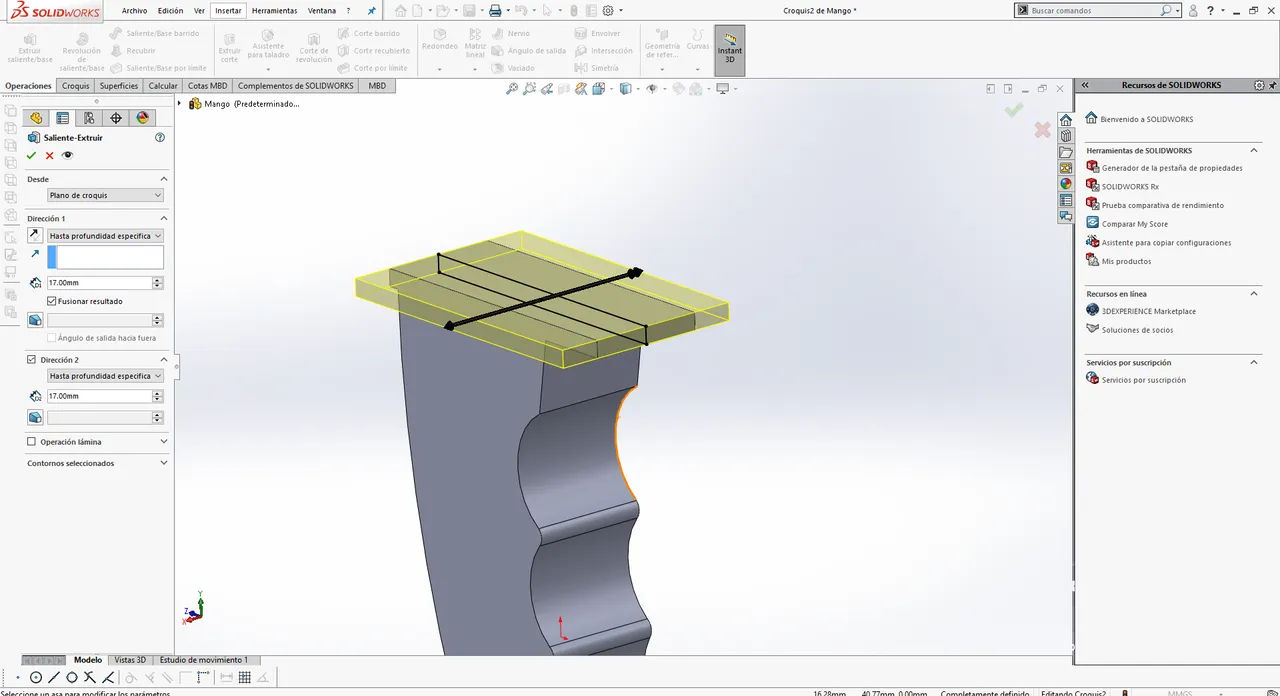Click the Zoom to Fit magnifier icon
This screenshot has width=1280, height=696.
512,89
